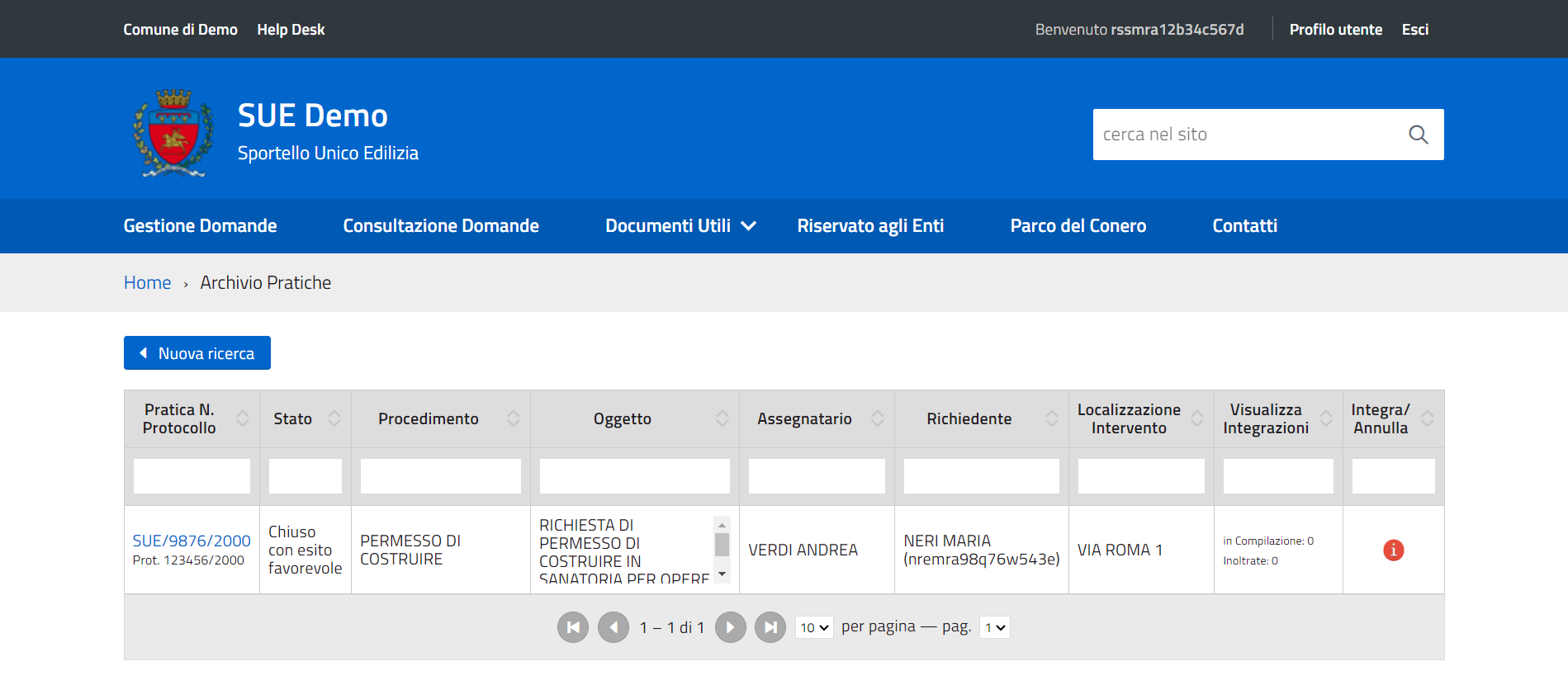Sort by Richiedente column arrows
1568x685 pixels.
(1051, 418)
